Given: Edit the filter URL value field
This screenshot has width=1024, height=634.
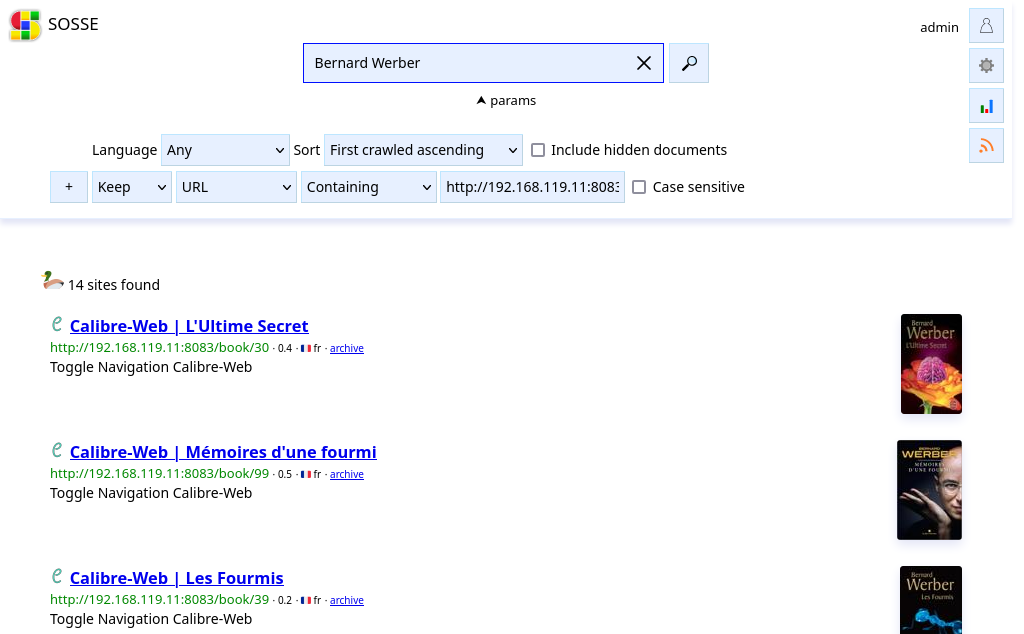Looking at the screenshot, I should pos(532,187).
